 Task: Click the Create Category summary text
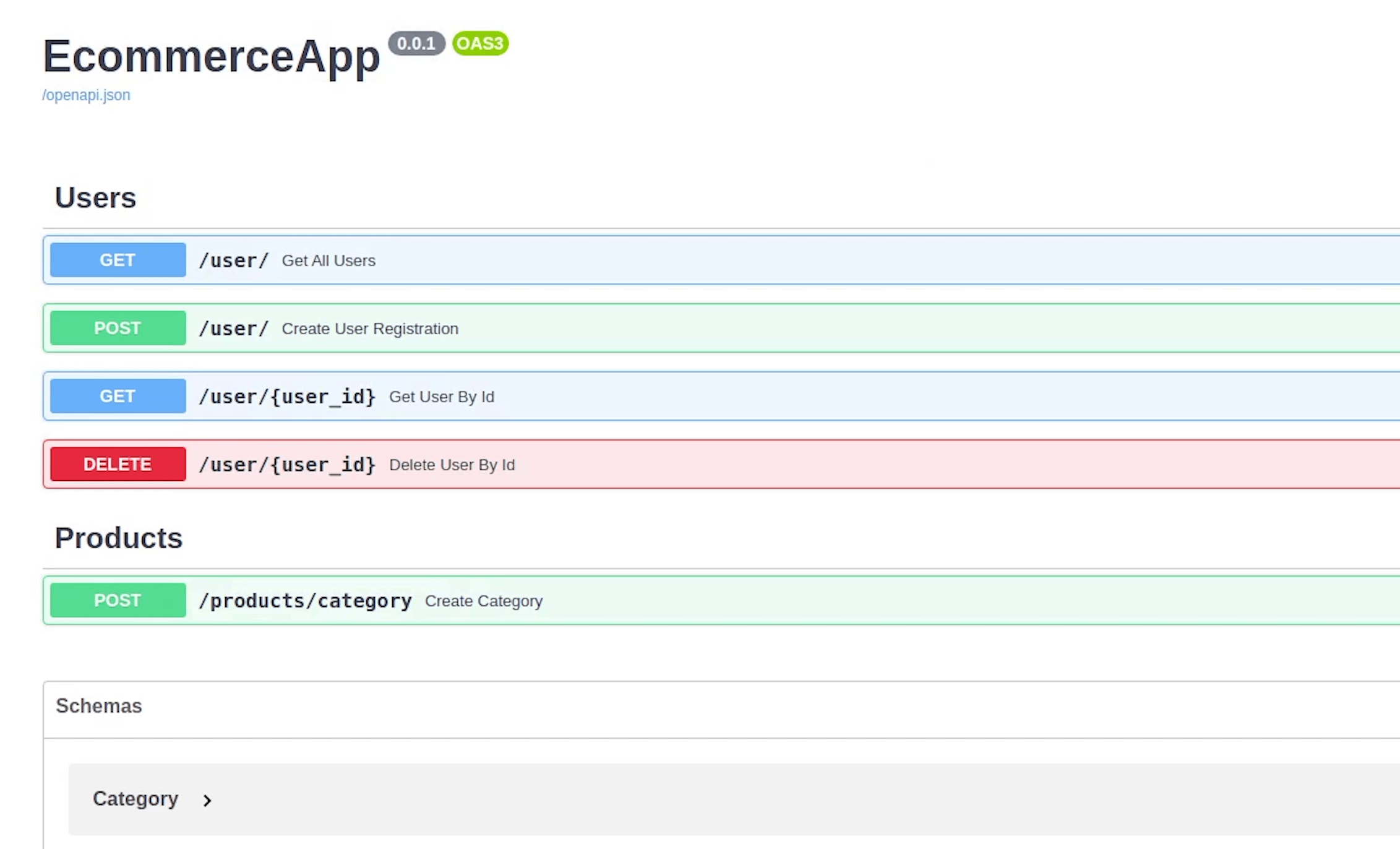484,601
